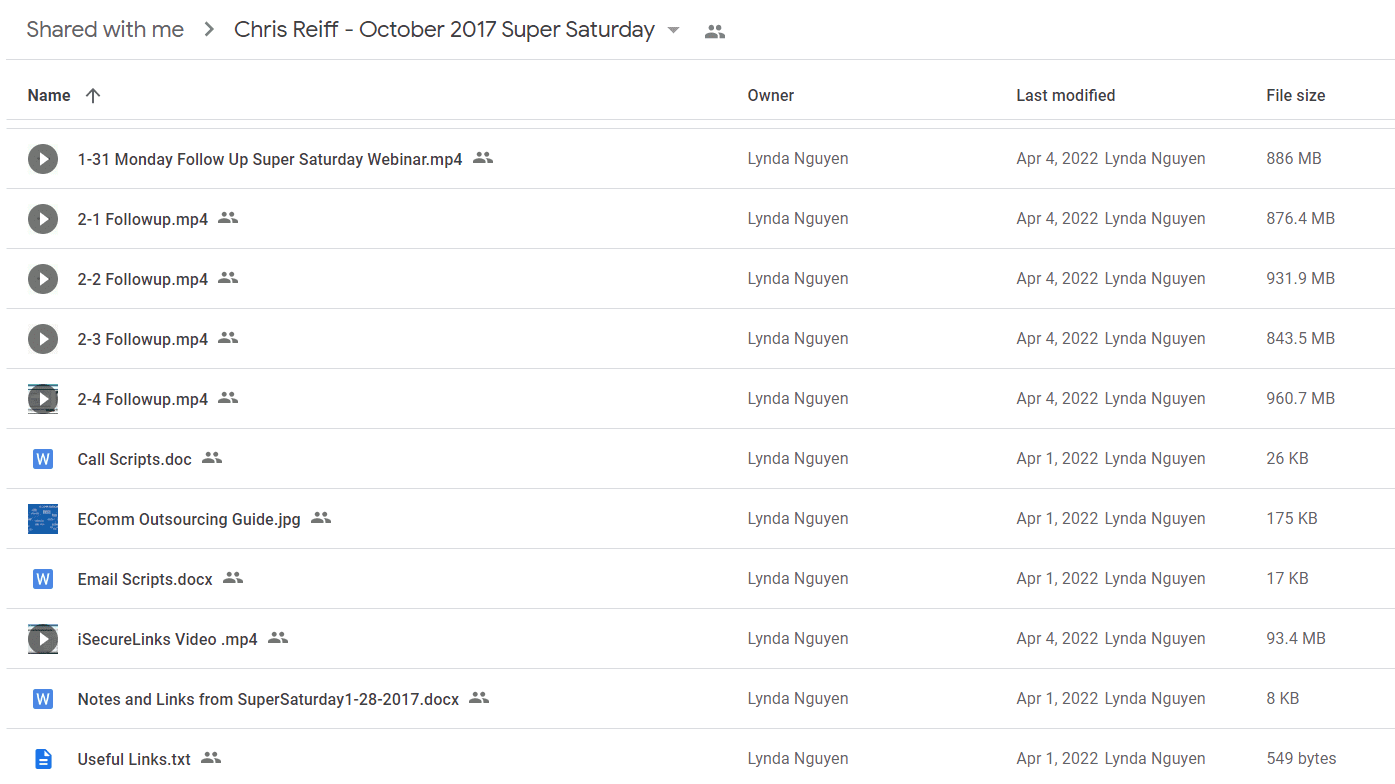Go back to Shared with me
Screen dimensions: 1395x784
point(105,30)
